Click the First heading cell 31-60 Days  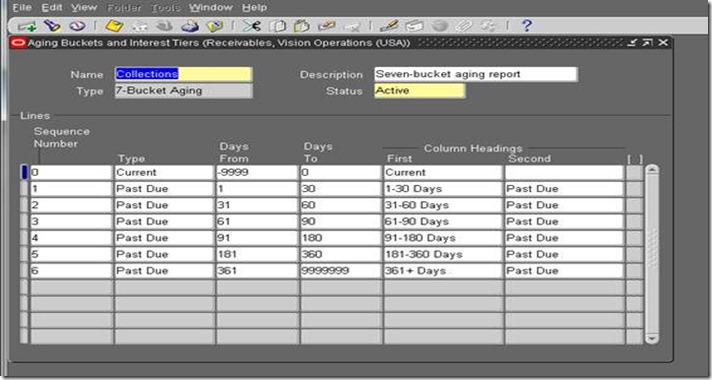coord(443,205)
